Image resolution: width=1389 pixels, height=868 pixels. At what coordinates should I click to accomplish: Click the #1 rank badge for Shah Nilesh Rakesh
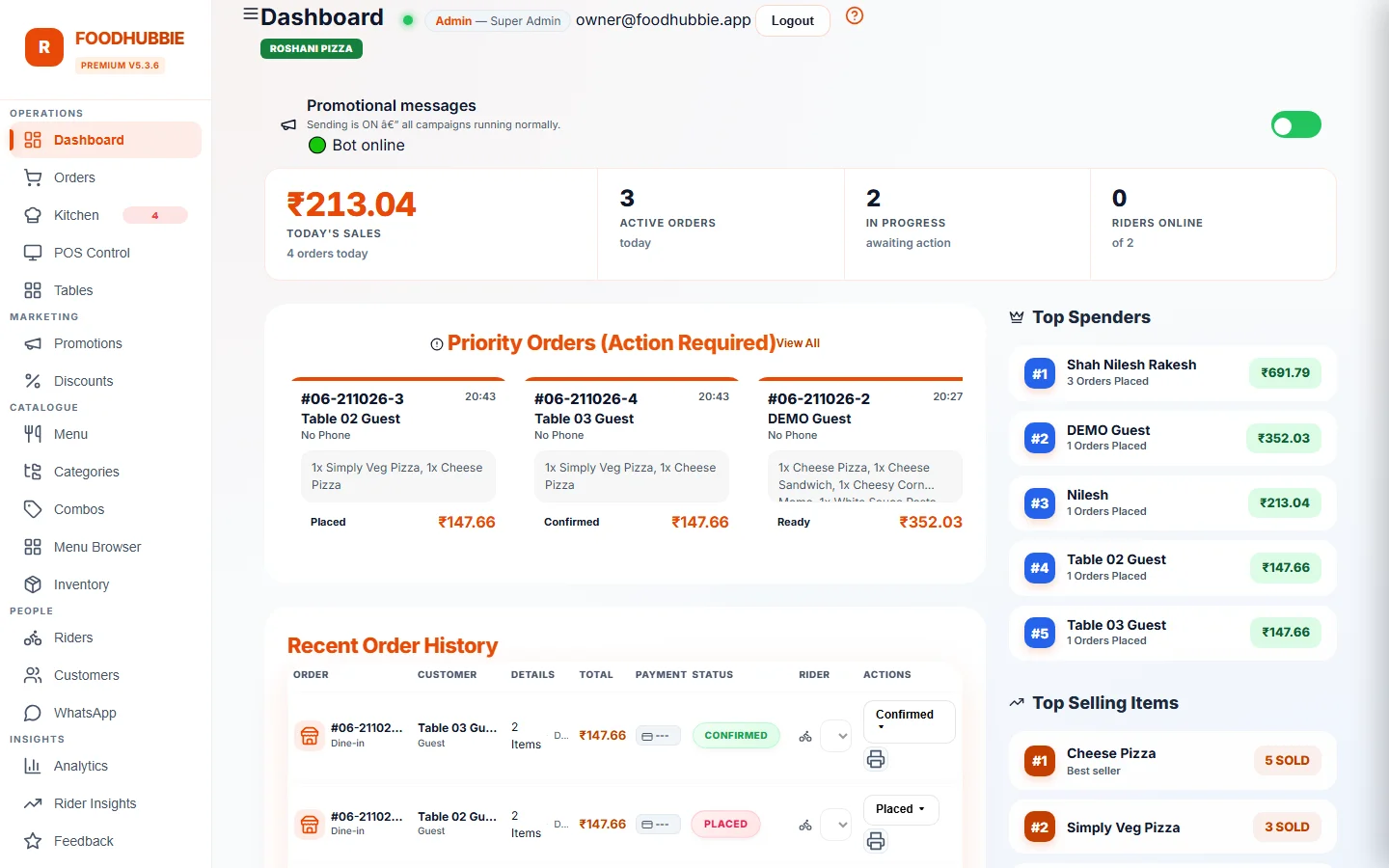(x=1040, y=373)
